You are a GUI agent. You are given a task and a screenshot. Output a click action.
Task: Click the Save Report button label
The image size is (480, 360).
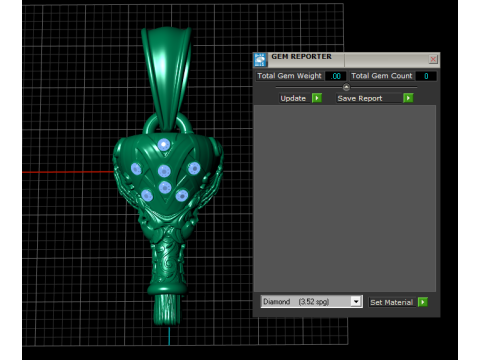click(369, 98)
